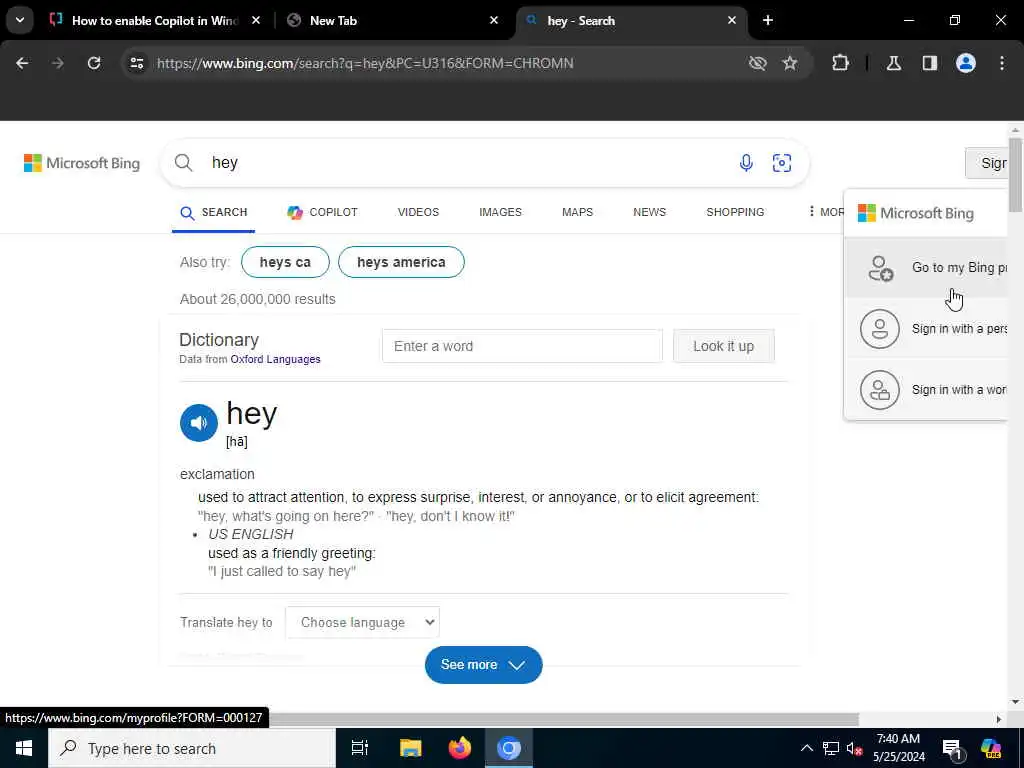Start voice search with microphone icon
1024x768 pixels.
[x=746, y=163]
